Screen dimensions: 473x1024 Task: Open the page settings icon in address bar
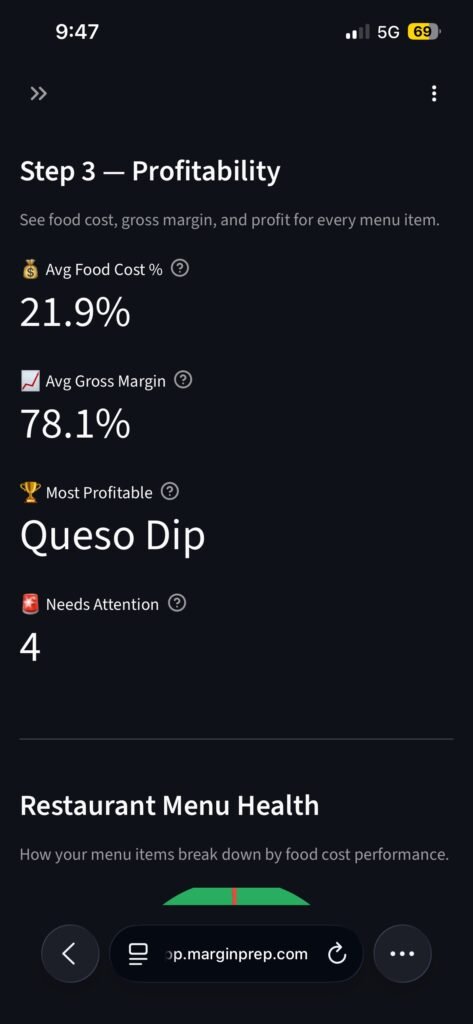(x=138, y=955)
